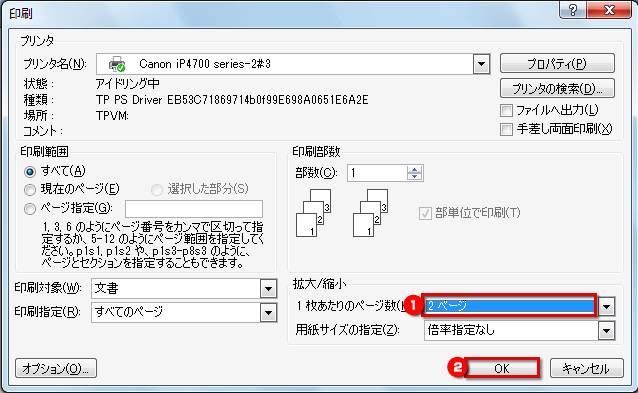
Task: Select 現在のページ(E) radio button
Action: click(x=30, y=190)
